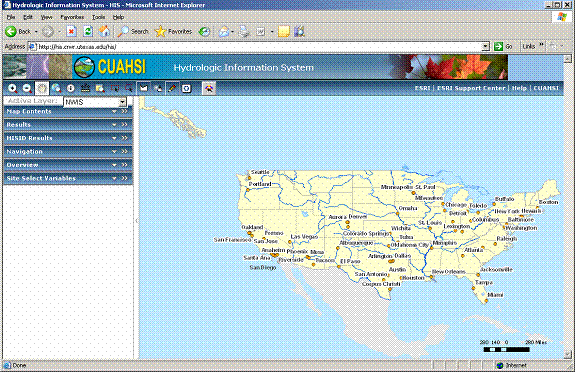Open the View menu
576x373 pixels.
pyautogui.click(x=46, y=17)
